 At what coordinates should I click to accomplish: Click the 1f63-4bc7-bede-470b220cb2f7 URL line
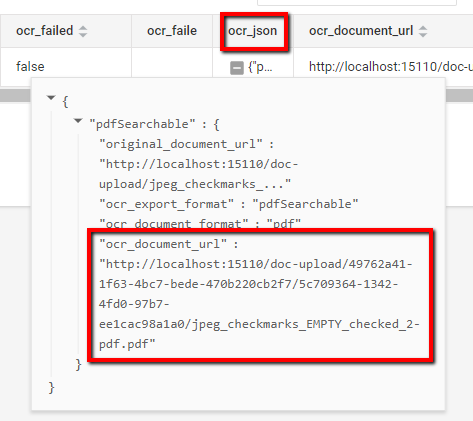pyautogui.click(x=249, y=284)
